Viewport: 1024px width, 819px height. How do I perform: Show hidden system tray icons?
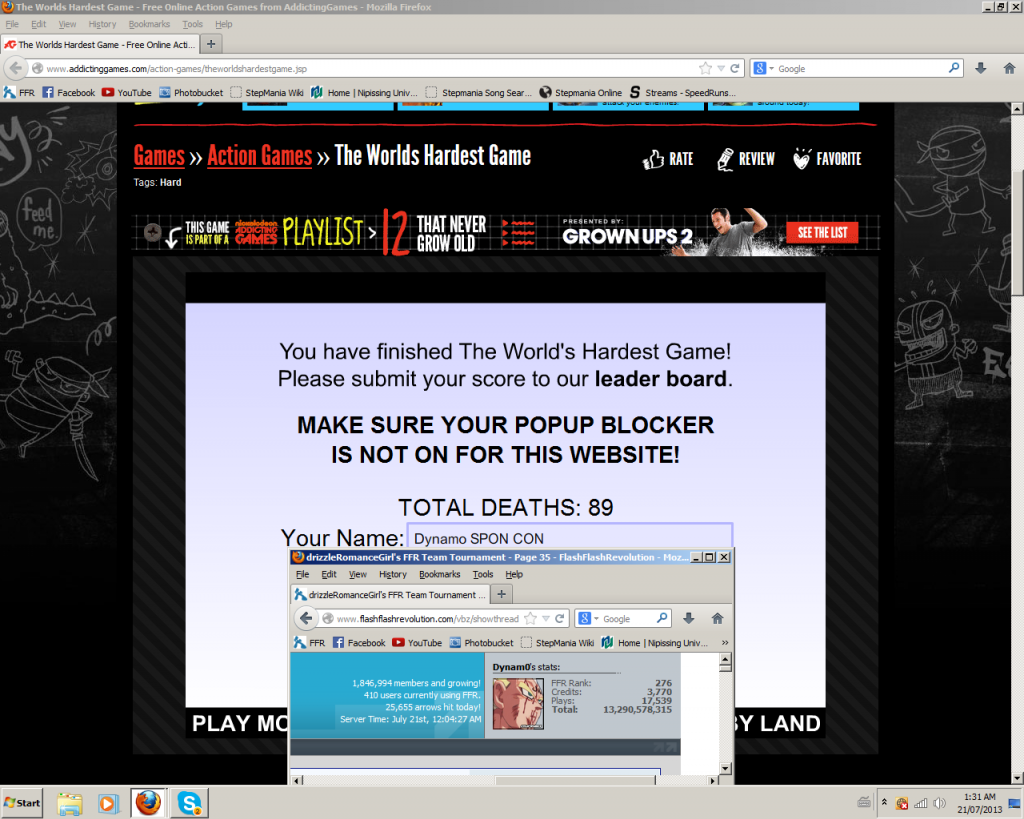click(x=884, y=802)
